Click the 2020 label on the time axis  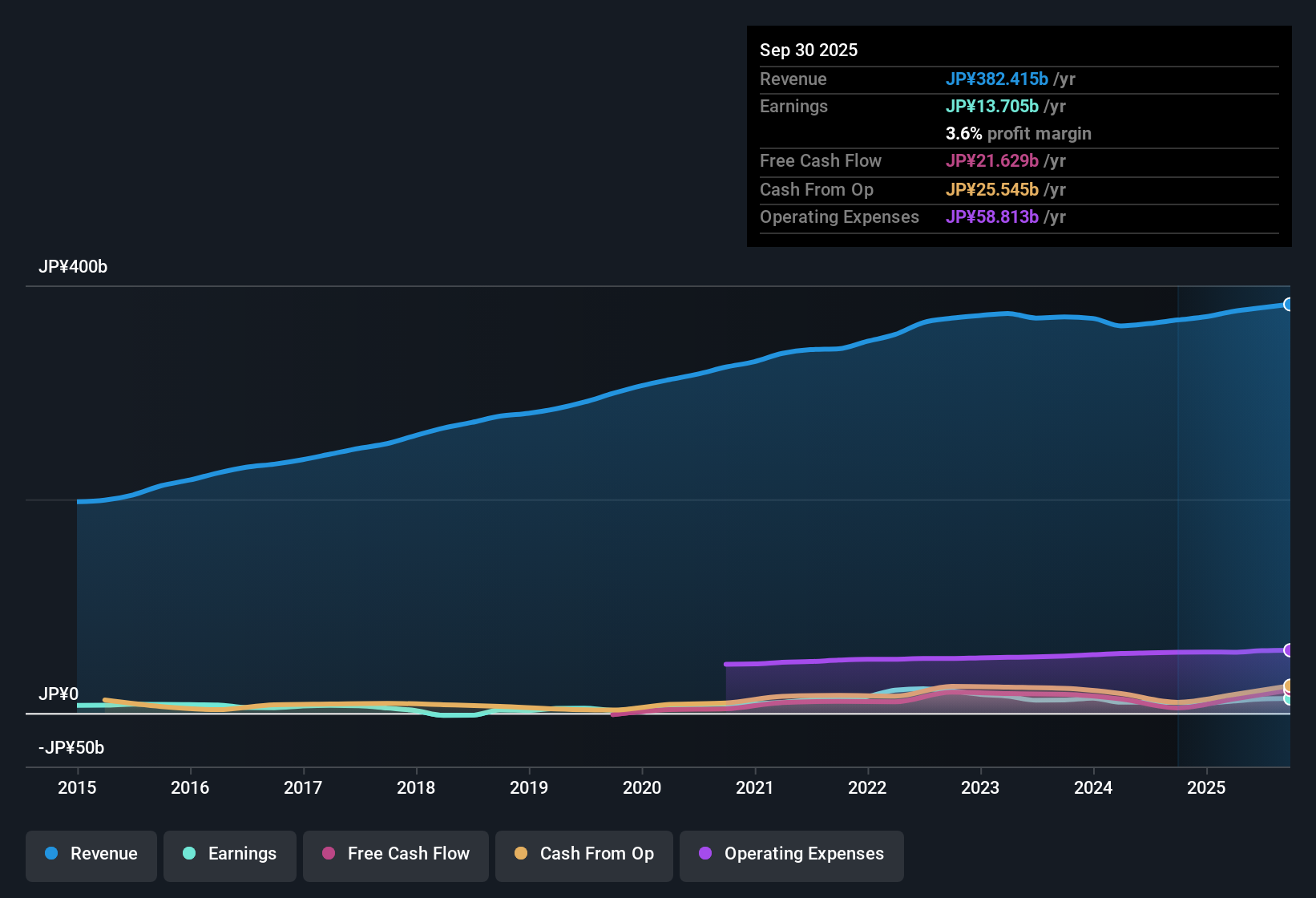(642, 788)
